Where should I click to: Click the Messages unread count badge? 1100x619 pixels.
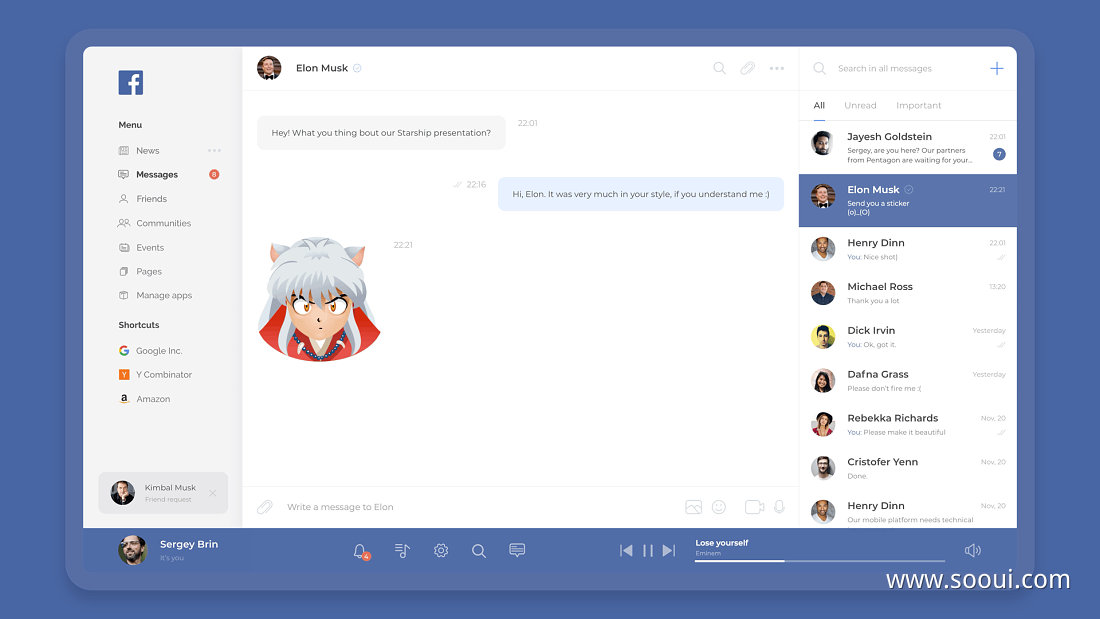(214, 174)
